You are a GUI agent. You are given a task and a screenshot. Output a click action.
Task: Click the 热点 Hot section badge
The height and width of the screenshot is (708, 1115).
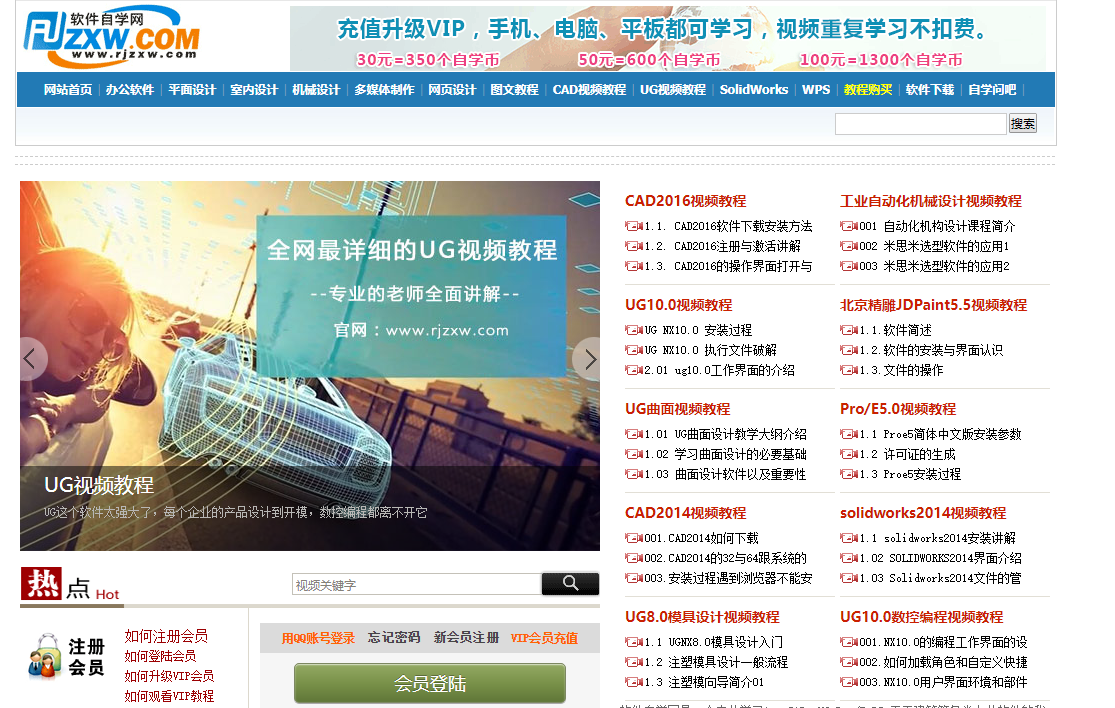(x=70, y=584)
